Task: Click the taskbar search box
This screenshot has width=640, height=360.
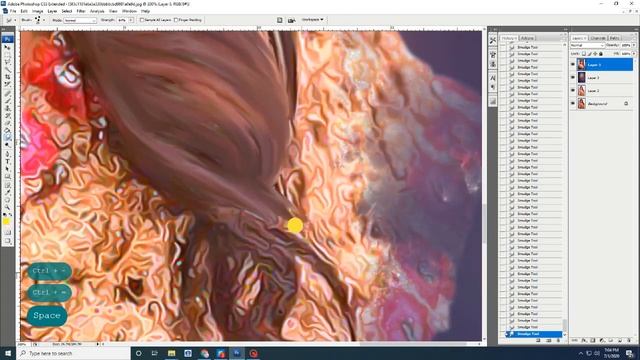Action: pos(73,353)
